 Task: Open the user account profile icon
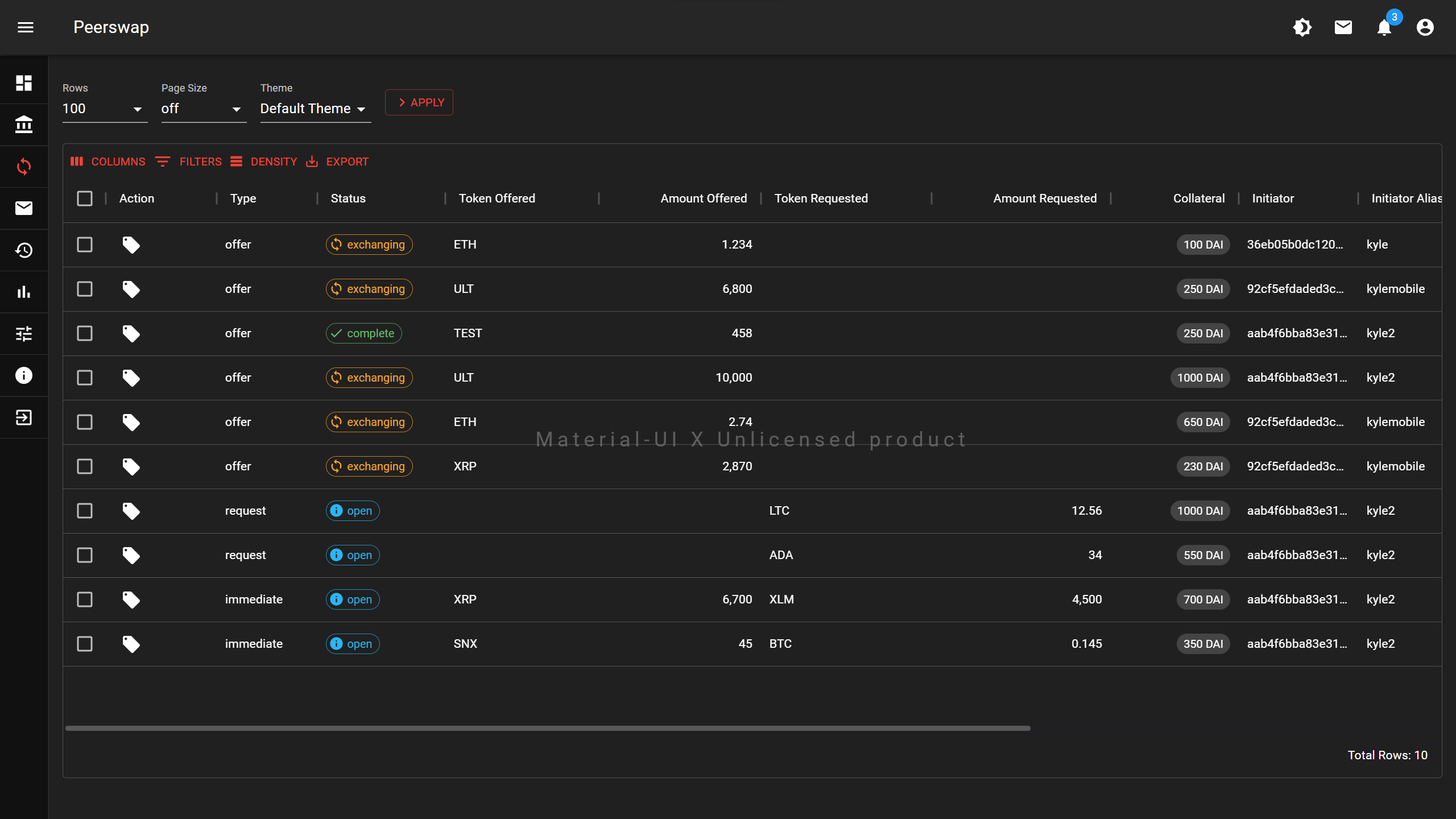[1425, 27]
